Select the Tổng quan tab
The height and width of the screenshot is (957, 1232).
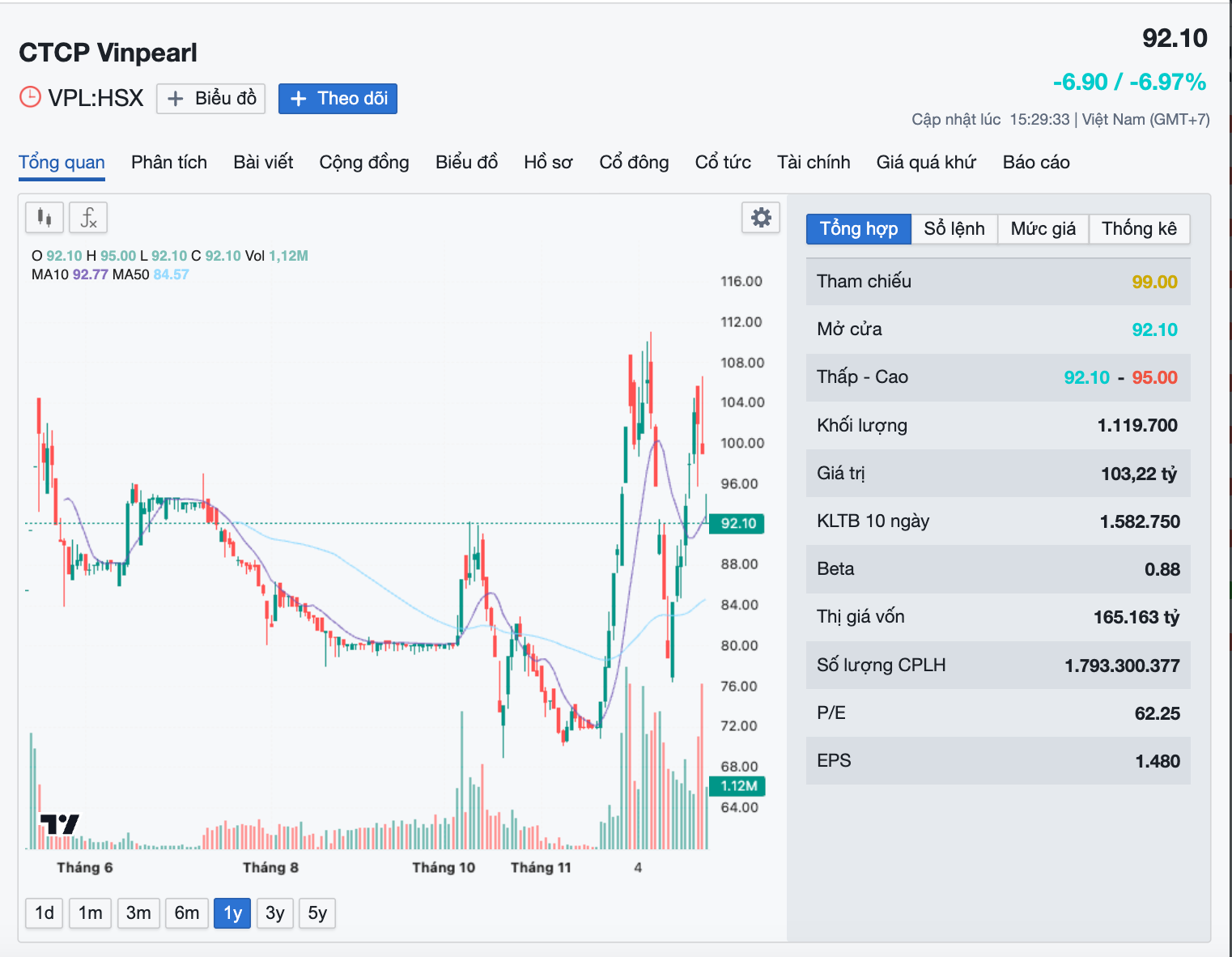click(x=62, y=163)
